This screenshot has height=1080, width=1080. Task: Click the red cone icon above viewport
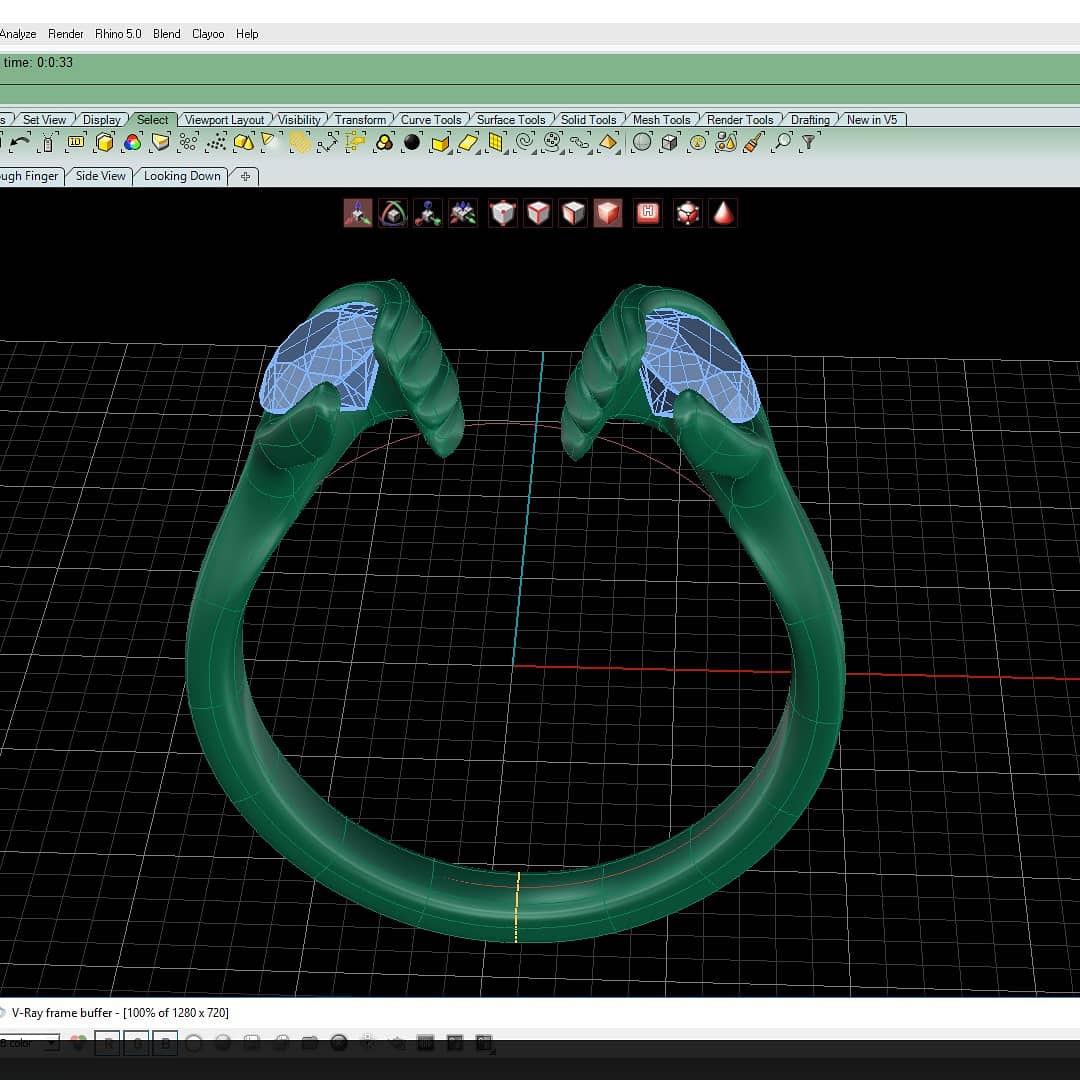[723, 213]
